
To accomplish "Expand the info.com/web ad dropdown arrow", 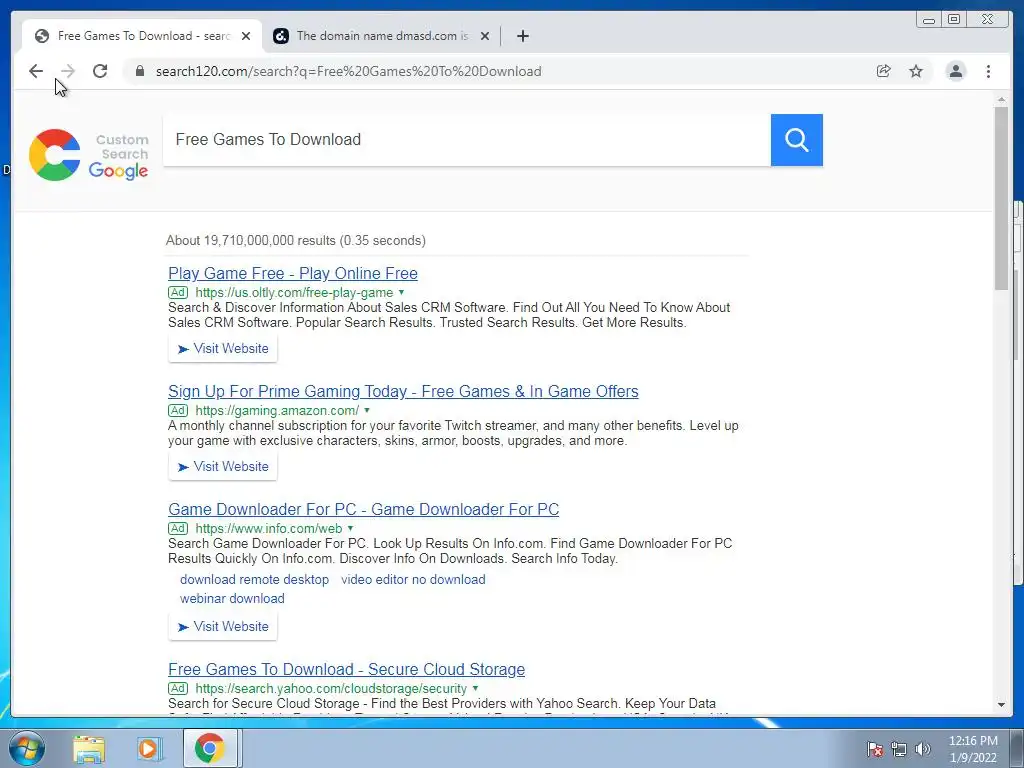I will coord(351,528).
